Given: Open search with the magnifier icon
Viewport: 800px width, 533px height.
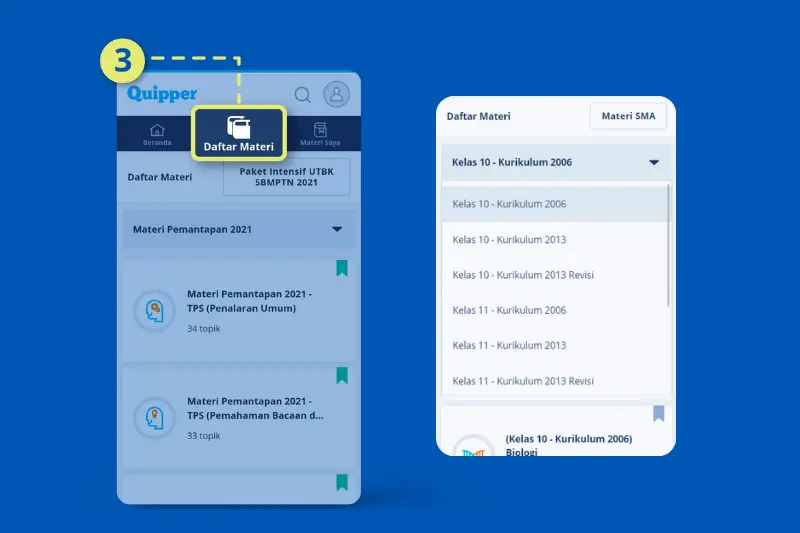Looking at the screenshot, I should tap(303, 95).
